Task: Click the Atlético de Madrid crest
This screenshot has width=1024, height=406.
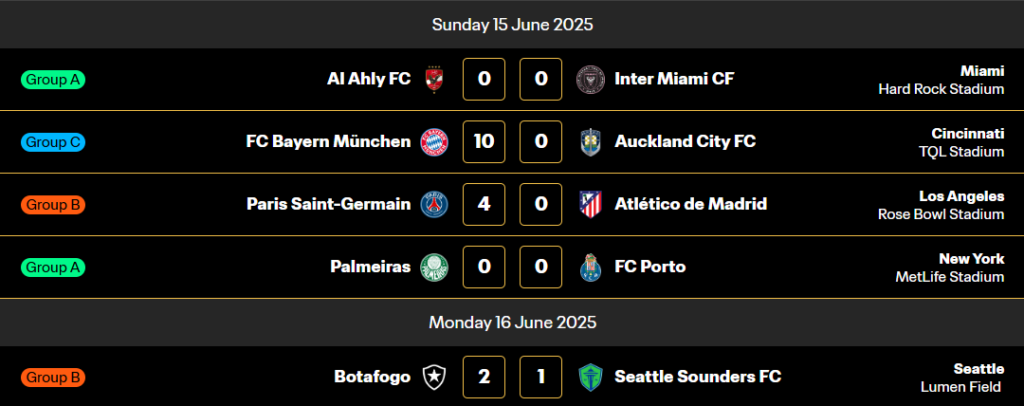Action: (591, 205)
